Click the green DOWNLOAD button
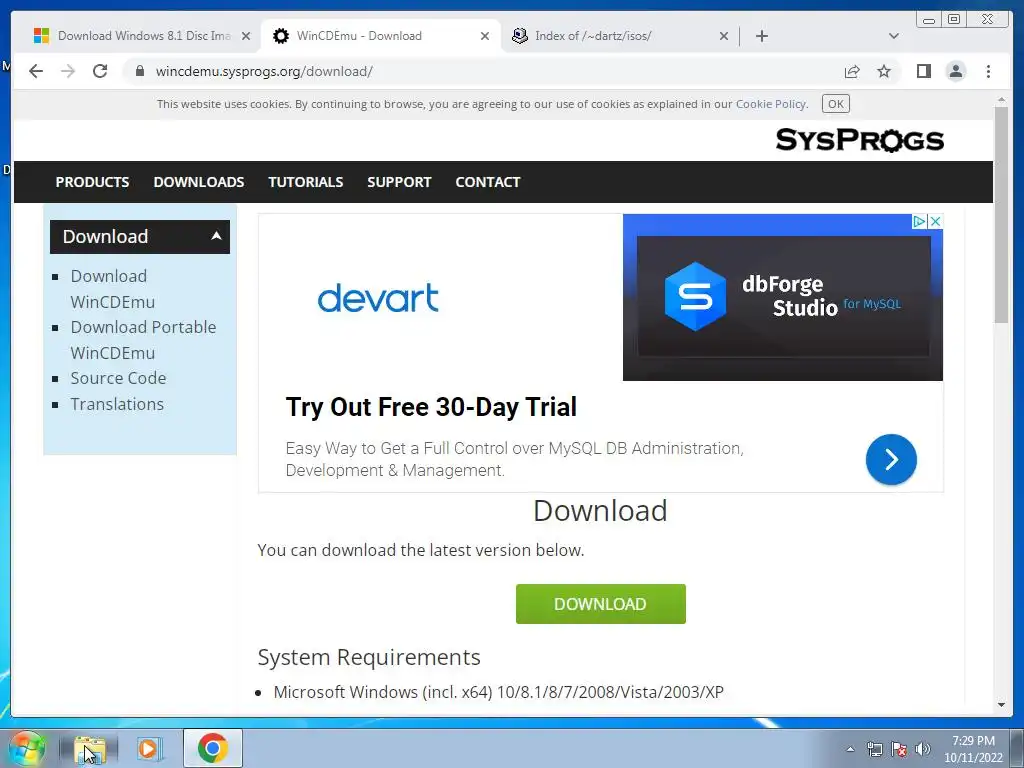Screen dimensions: 1024x768 point(601,604)
